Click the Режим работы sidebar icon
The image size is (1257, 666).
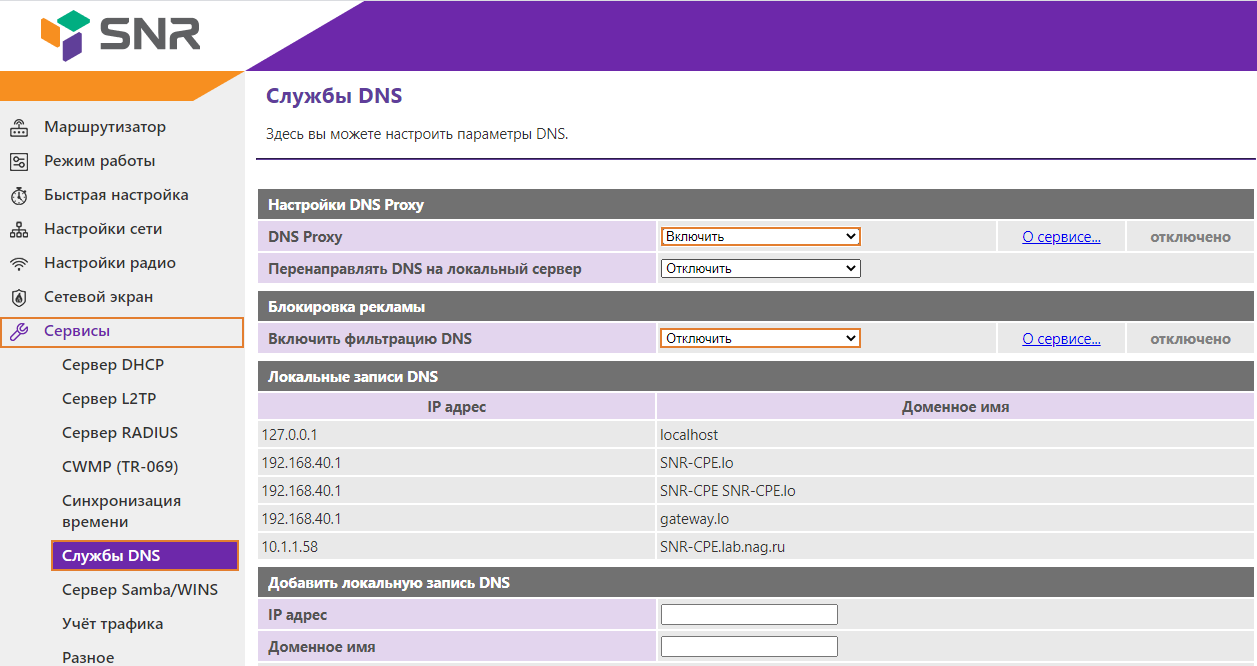19,162
